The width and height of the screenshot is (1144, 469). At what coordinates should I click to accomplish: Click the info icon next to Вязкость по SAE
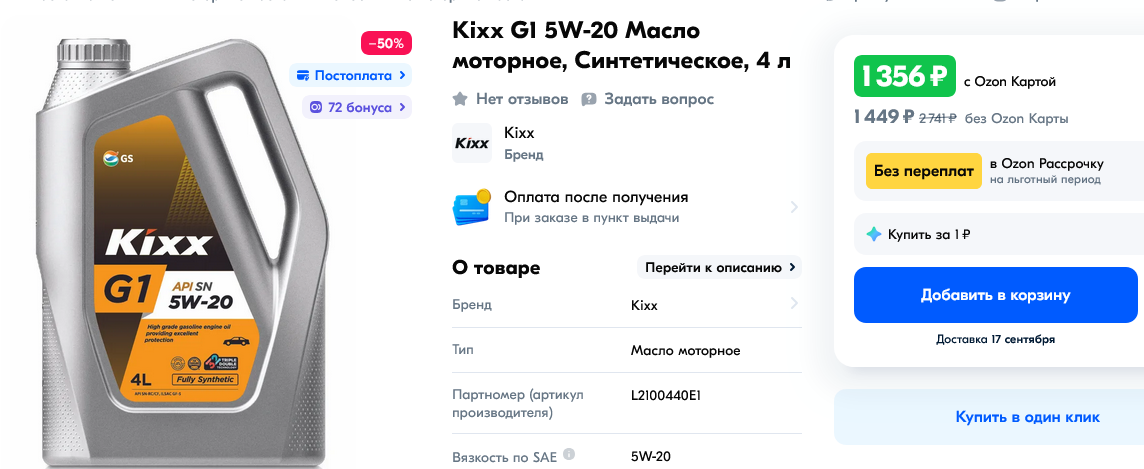pos(569,454)
